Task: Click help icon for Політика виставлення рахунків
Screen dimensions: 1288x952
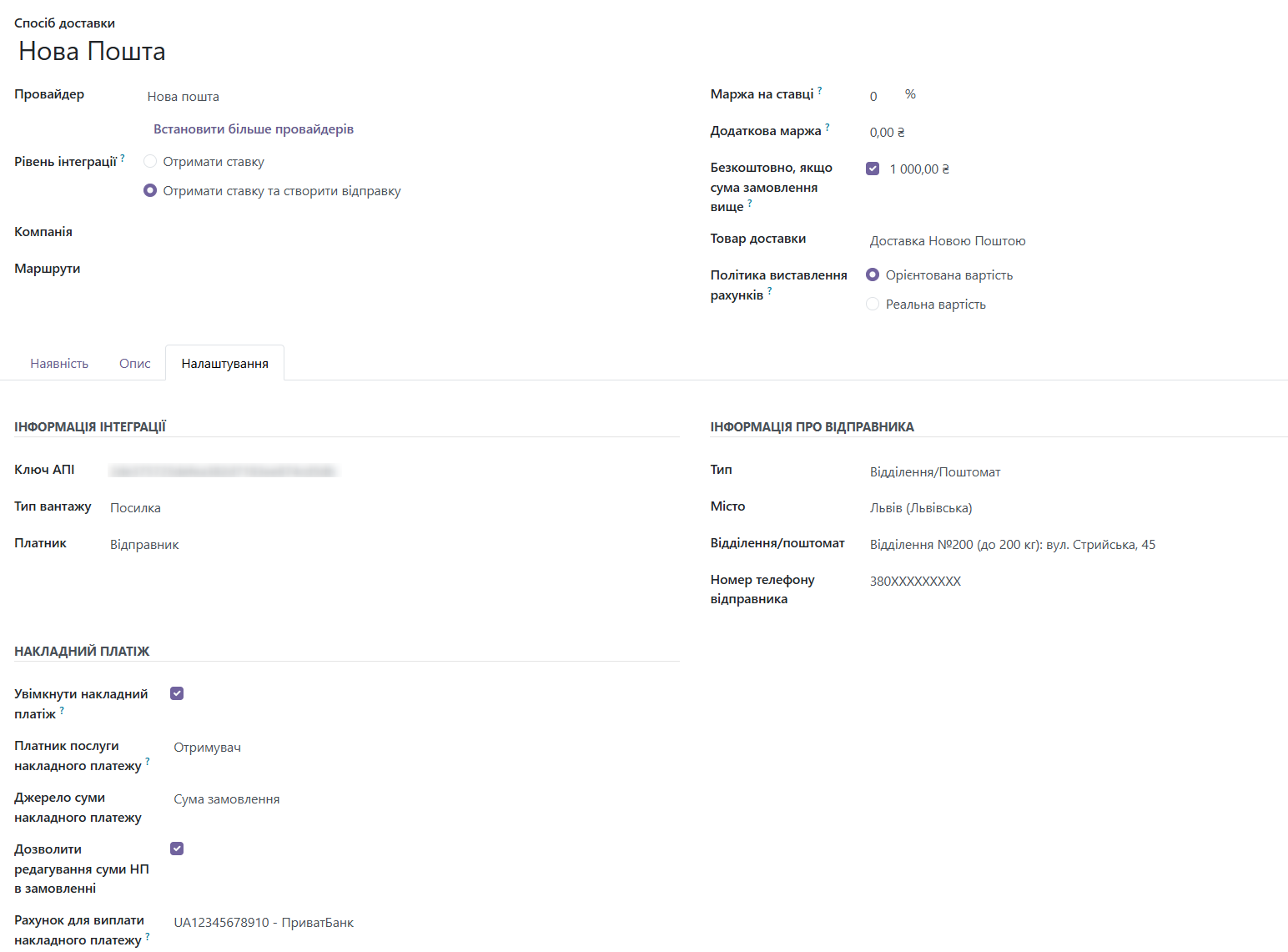Action: [x=770, y=291]
